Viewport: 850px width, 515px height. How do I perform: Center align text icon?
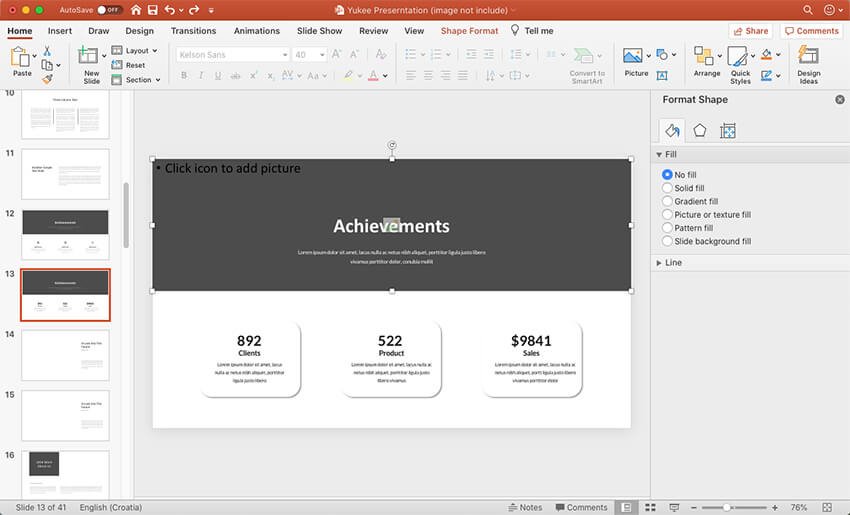coord(428,76)
